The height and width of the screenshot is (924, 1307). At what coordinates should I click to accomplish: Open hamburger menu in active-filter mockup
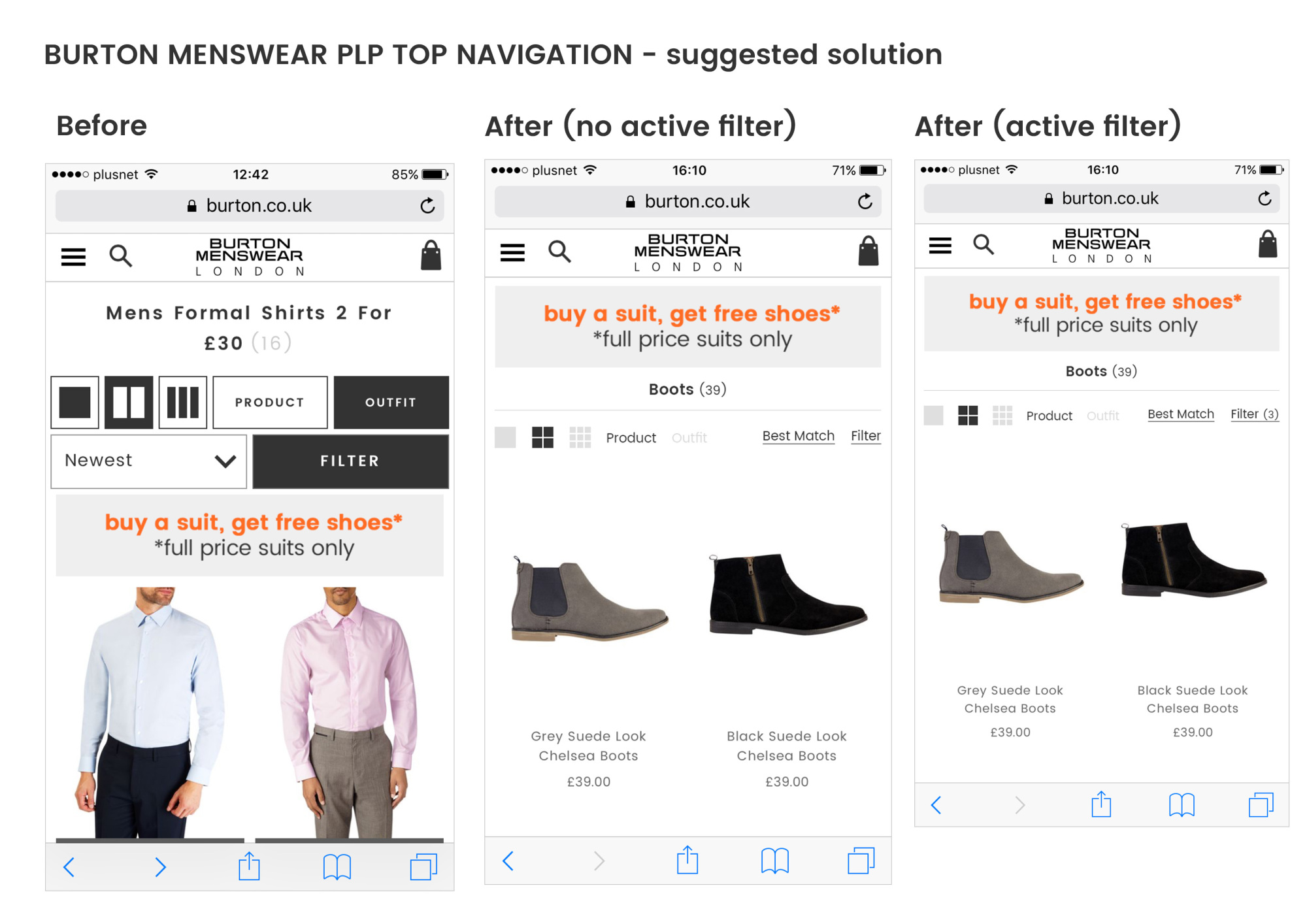[x=940, y=246]
